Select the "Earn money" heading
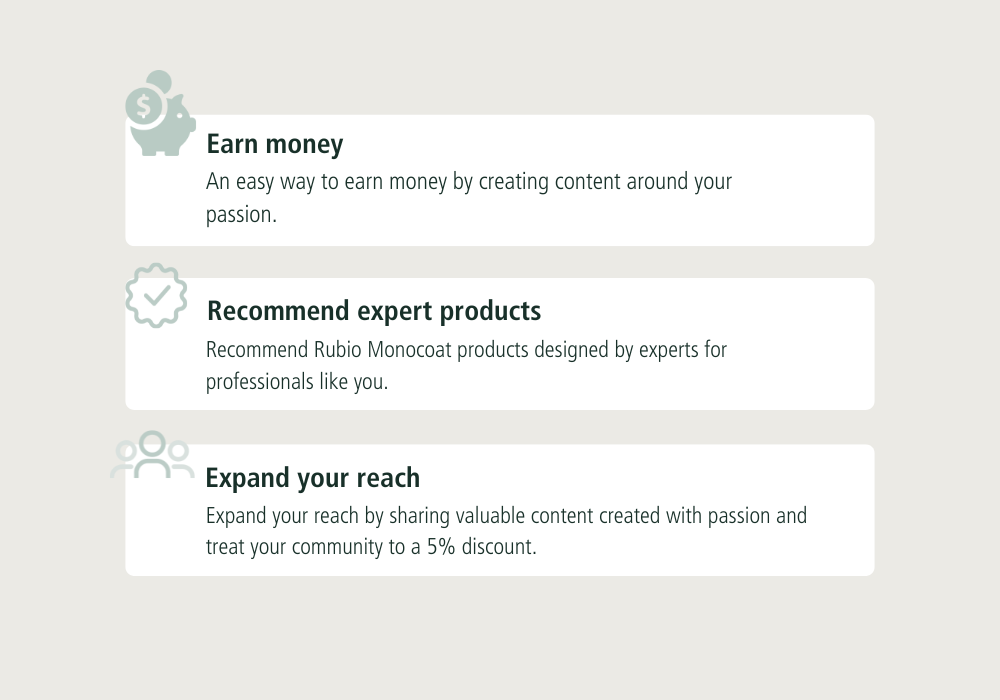Image resolution: width=1000 pixels, height=700 pixels. click(275, 144)
